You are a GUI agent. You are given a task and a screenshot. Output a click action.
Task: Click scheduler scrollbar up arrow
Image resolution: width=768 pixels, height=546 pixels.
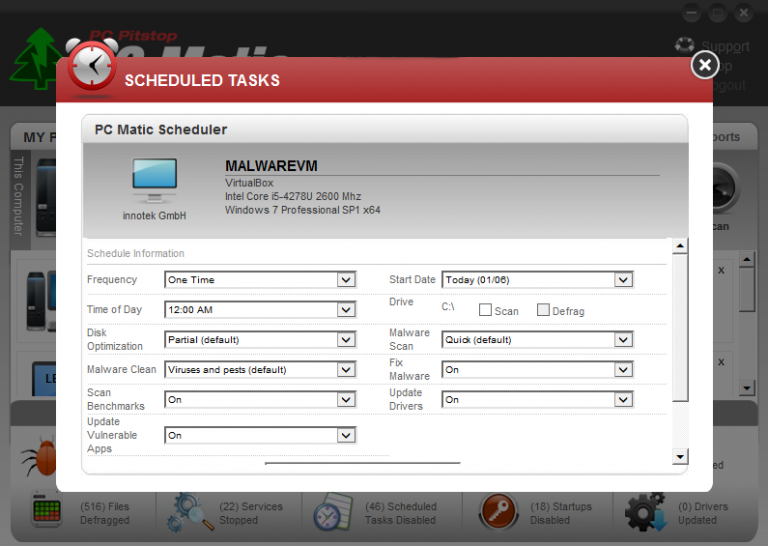[x=680, y=246]
